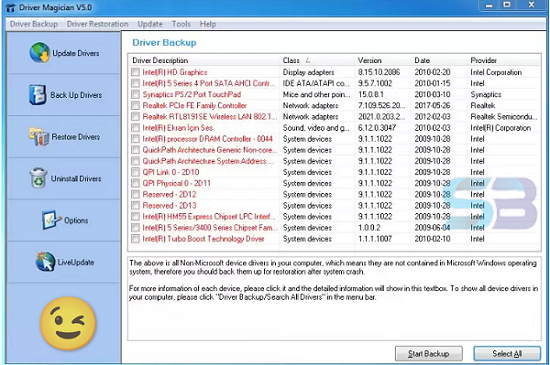Click the Back Up Drivers icon
The image size is (550, 365).
[37, 95]
